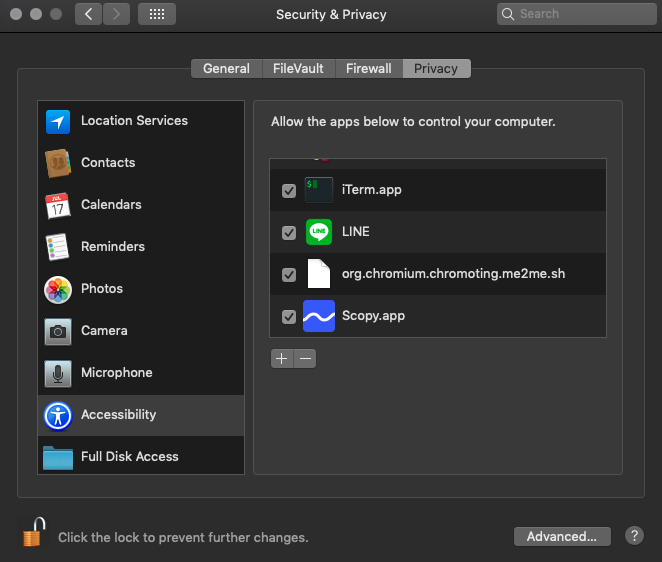Select the iTerm.app name text
Screen dimensions: 662x562
pos(372,190)
